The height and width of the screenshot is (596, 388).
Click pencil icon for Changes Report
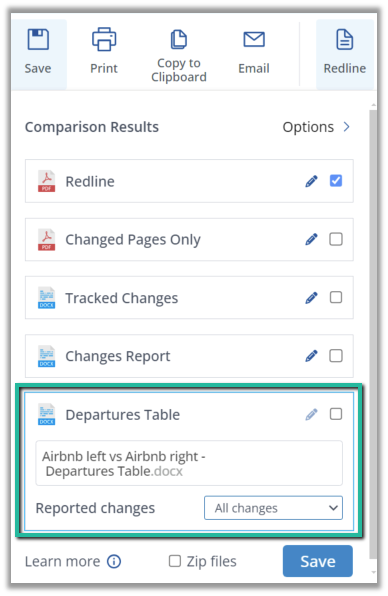tap(311, 356)
